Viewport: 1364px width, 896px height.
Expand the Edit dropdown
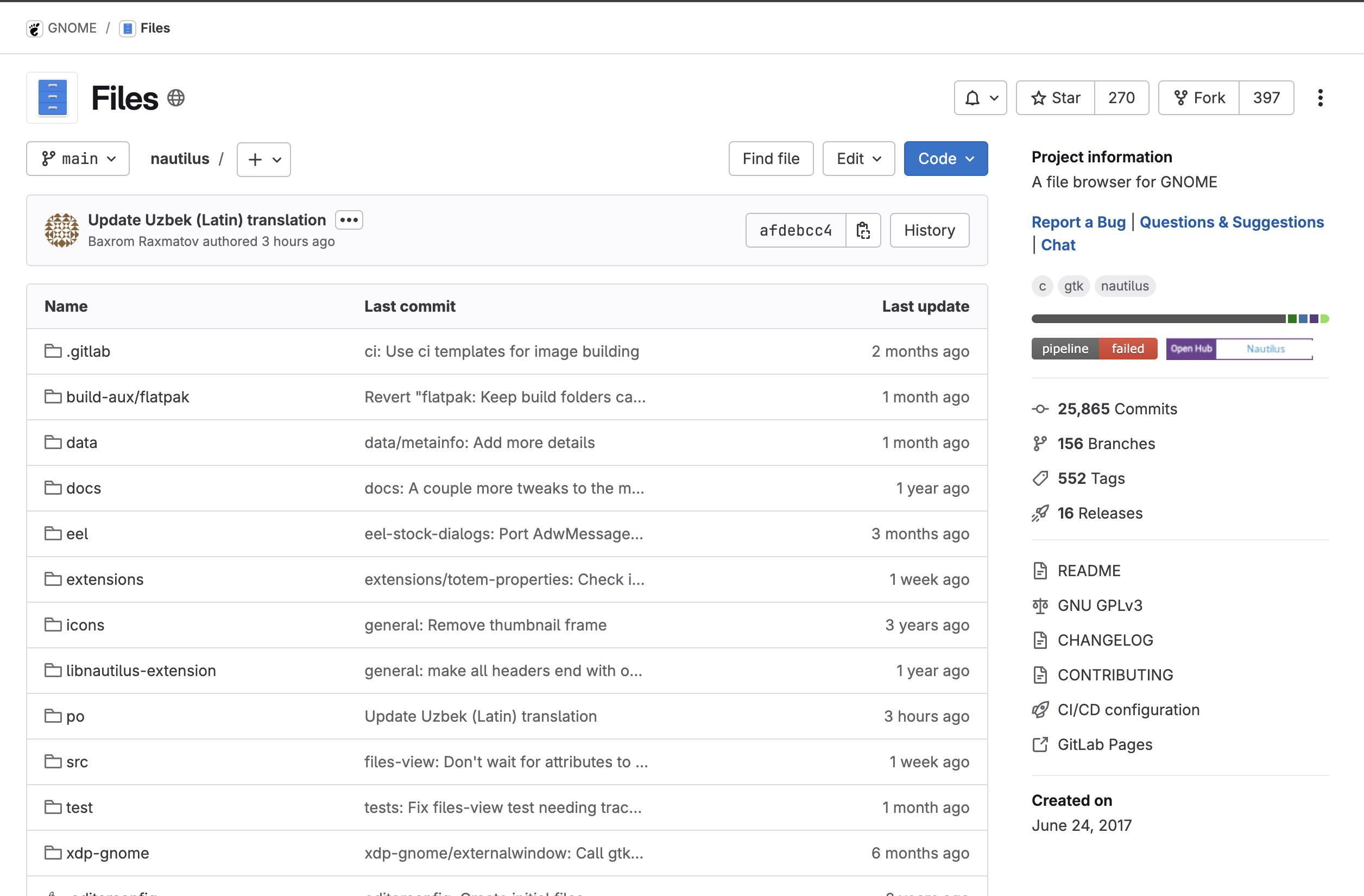pos(858,159)
